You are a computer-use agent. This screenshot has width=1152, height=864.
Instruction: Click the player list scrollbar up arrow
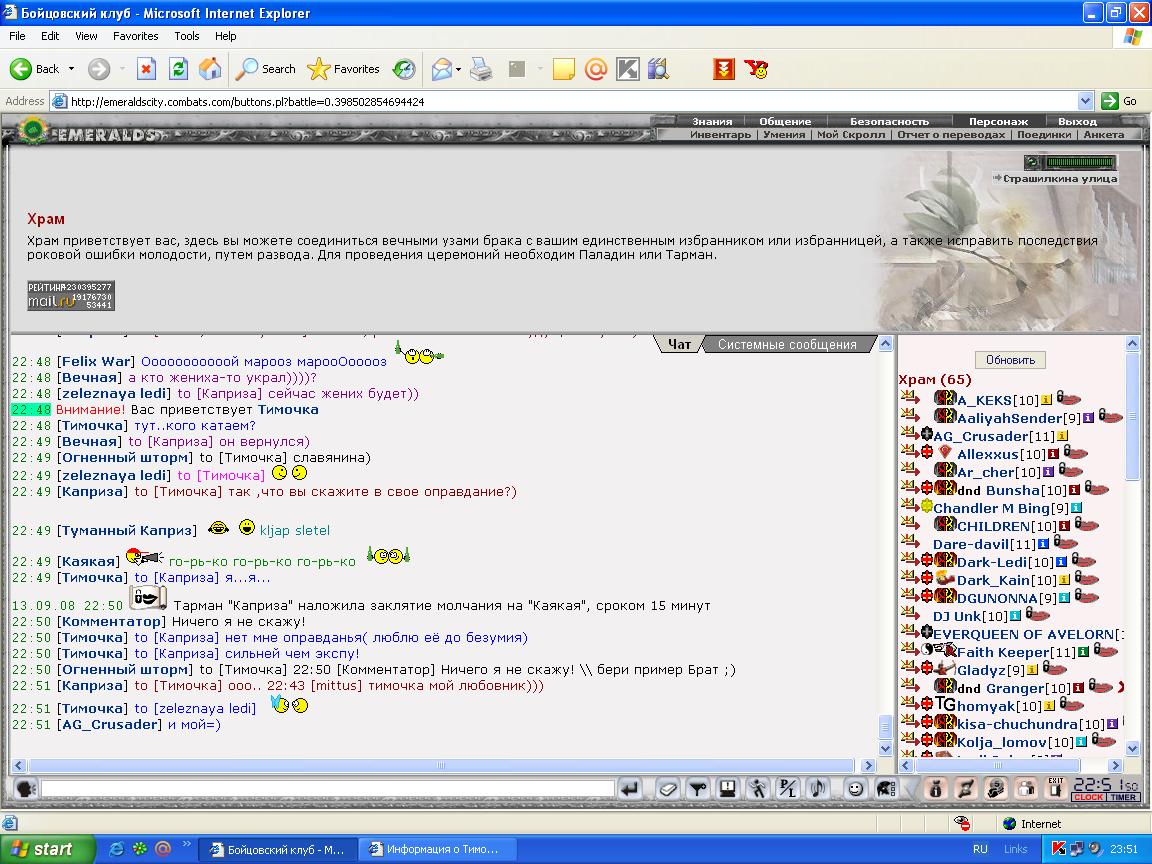1132,343
